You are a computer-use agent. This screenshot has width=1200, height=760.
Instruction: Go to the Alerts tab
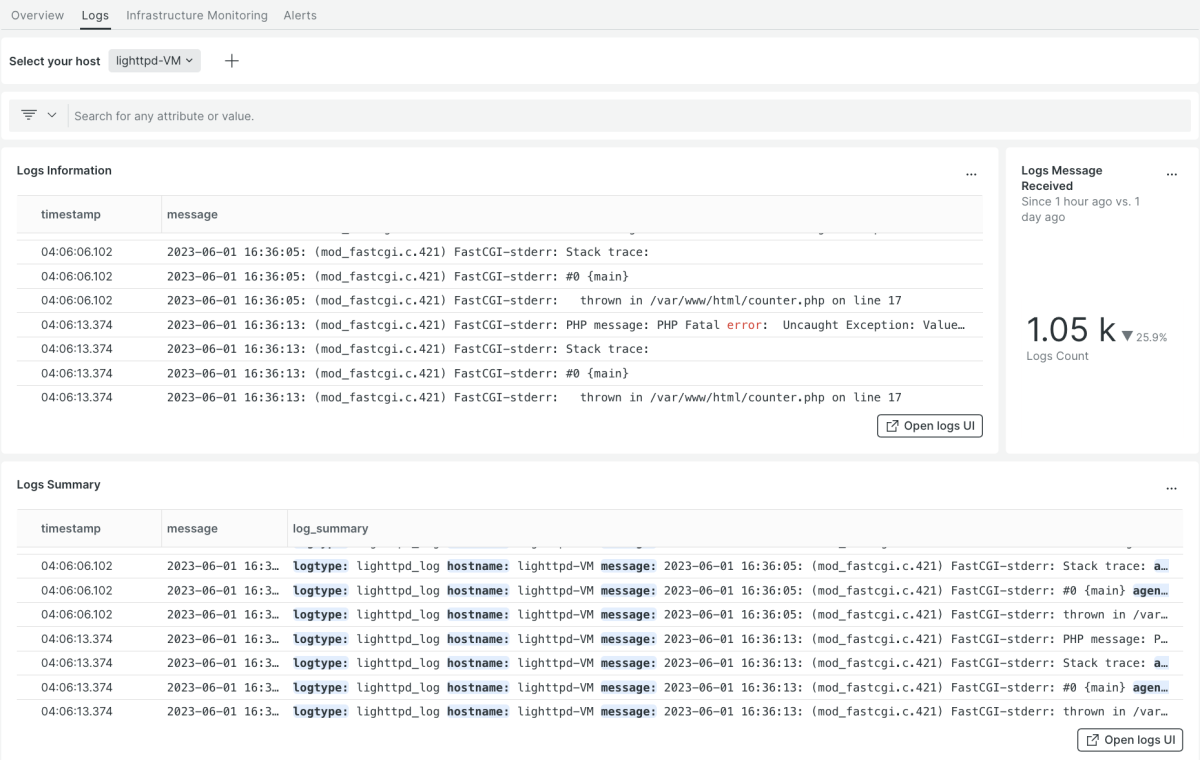(x=300, y=15)
